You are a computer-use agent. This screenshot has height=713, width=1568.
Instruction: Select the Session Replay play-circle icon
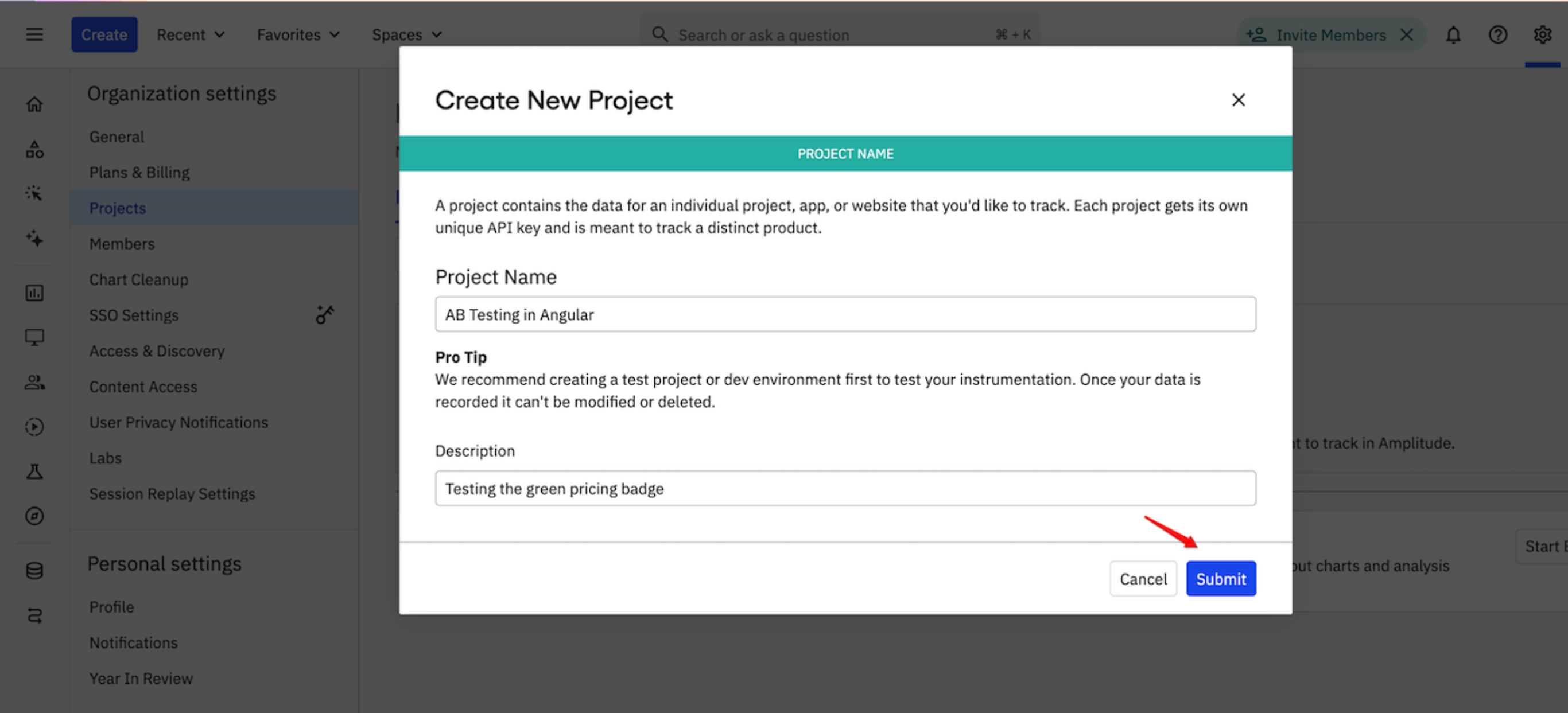click(34, 426)
